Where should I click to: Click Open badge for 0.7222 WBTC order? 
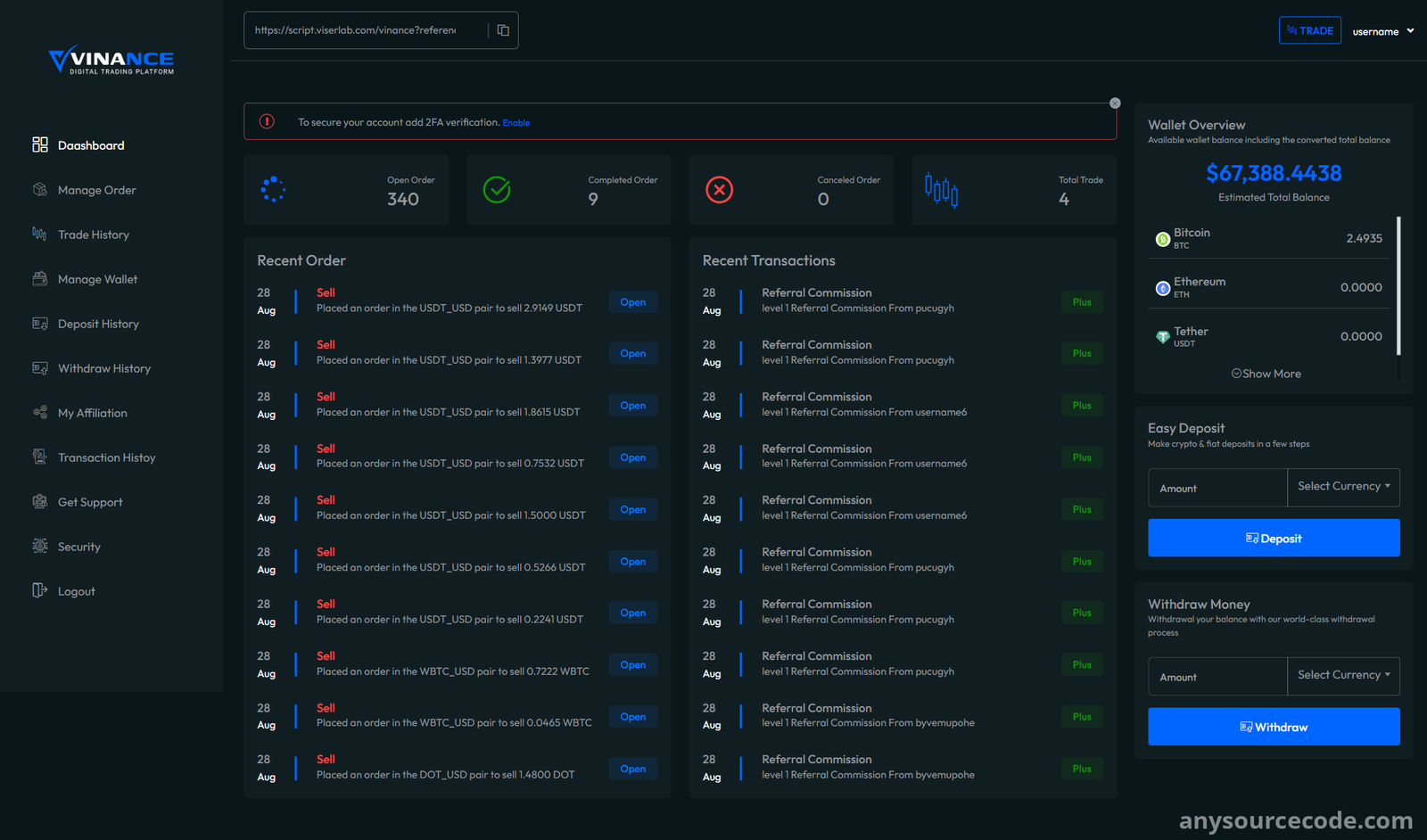click(633, 665)
